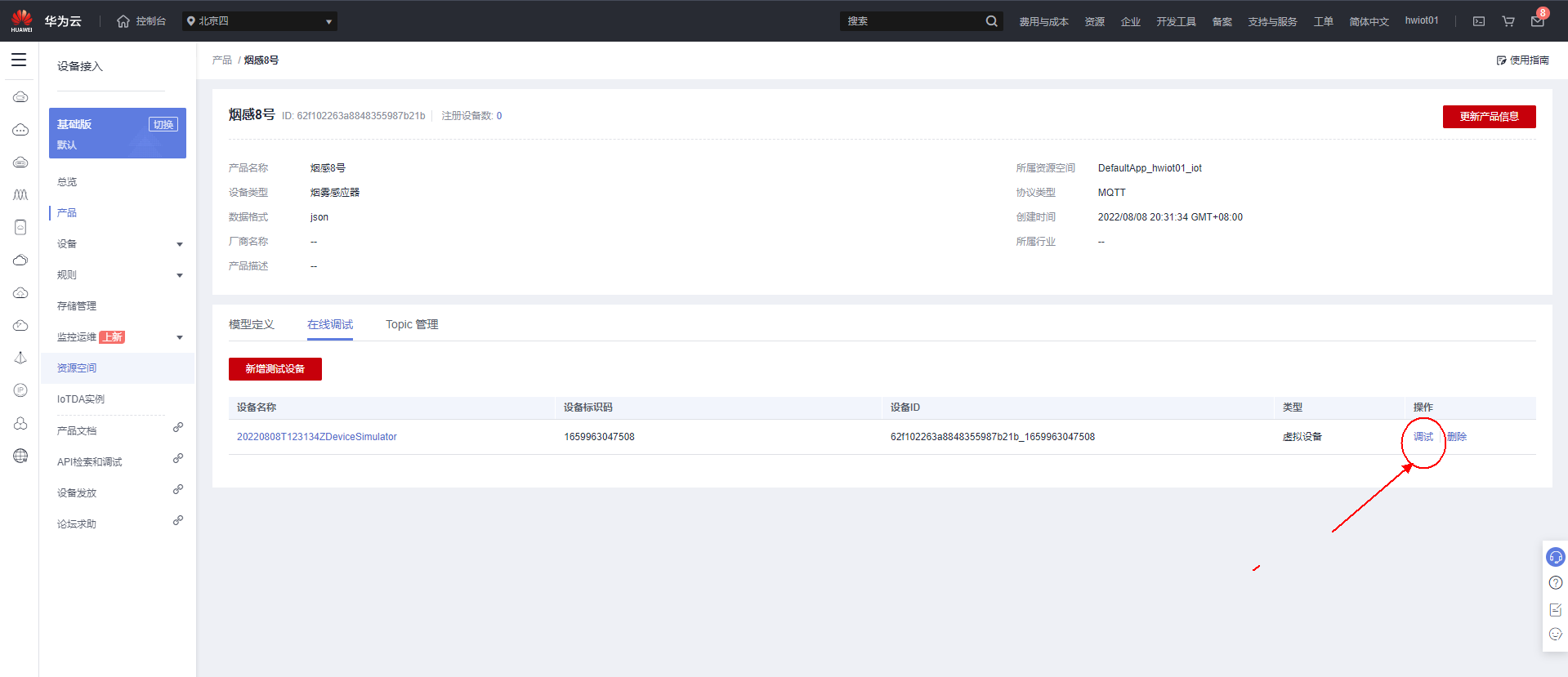This screenshot has width=1568, height=677.
Task: Open IoTDA实例 in the sidebar
Action: (81, 399)
